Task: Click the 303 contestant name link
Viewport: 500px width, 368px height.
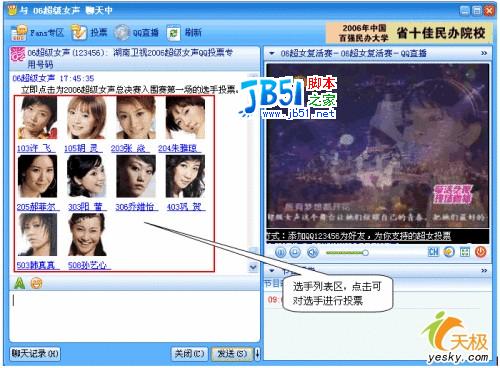Action: point(87,207)
